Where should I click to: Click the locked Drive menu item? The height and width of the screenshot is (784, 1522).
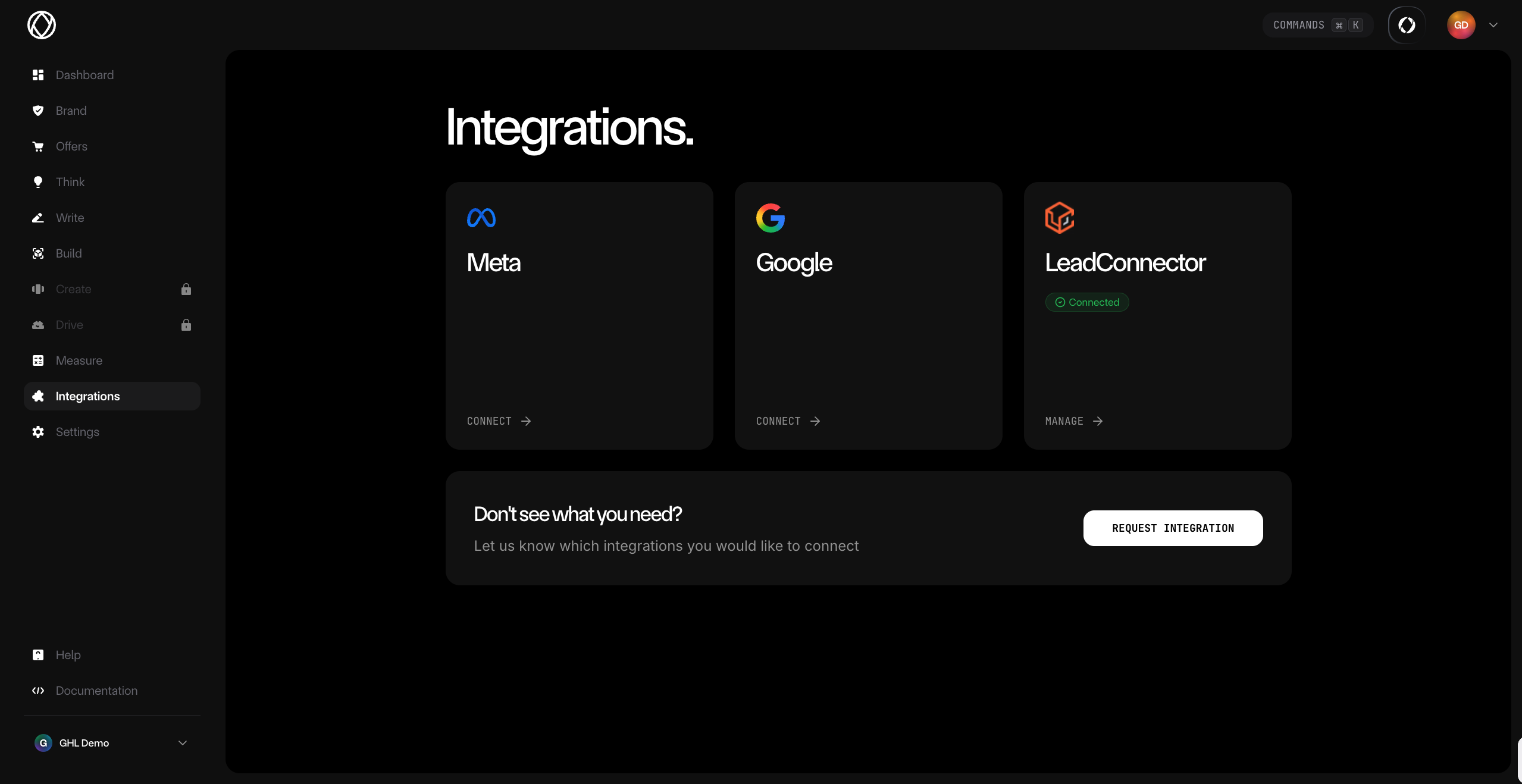coord(70,325)
